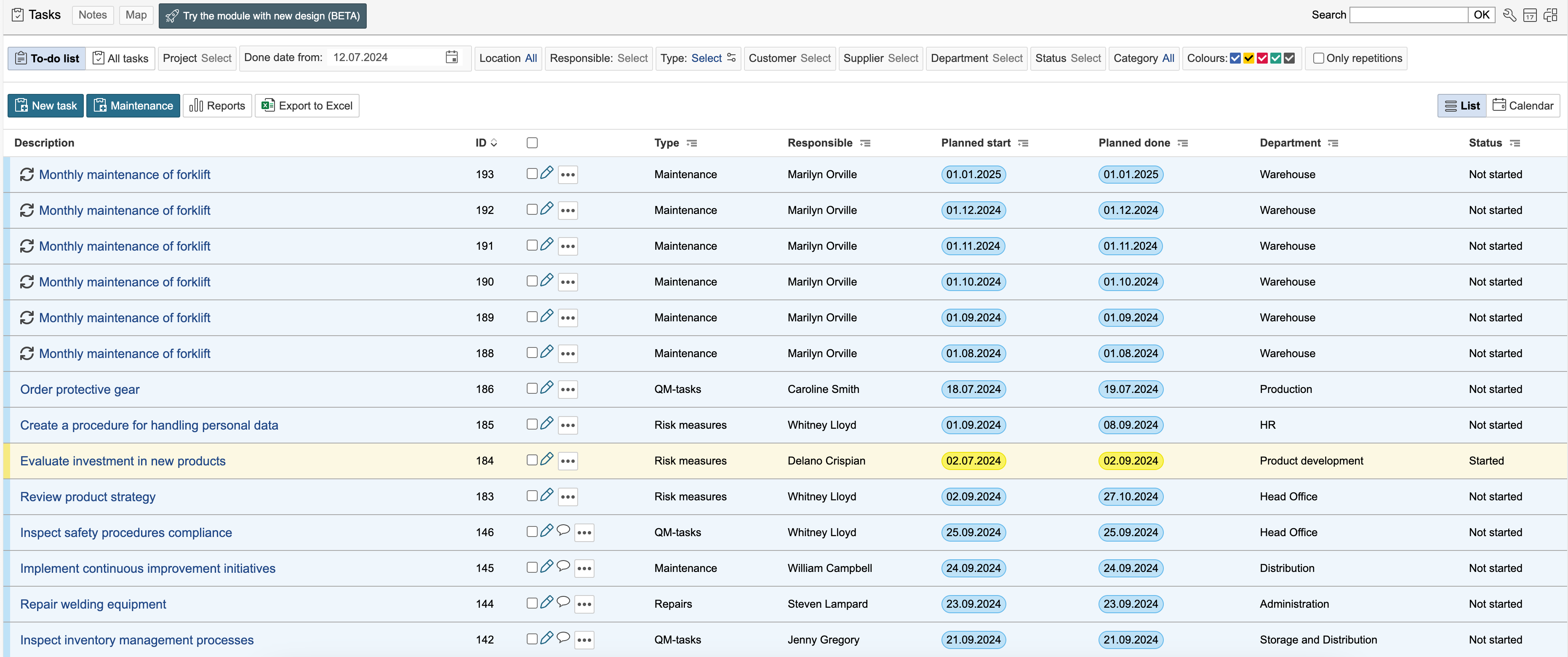Open the Responsible filter Select dropdown

pyautogui.click(x=632, y=59)
